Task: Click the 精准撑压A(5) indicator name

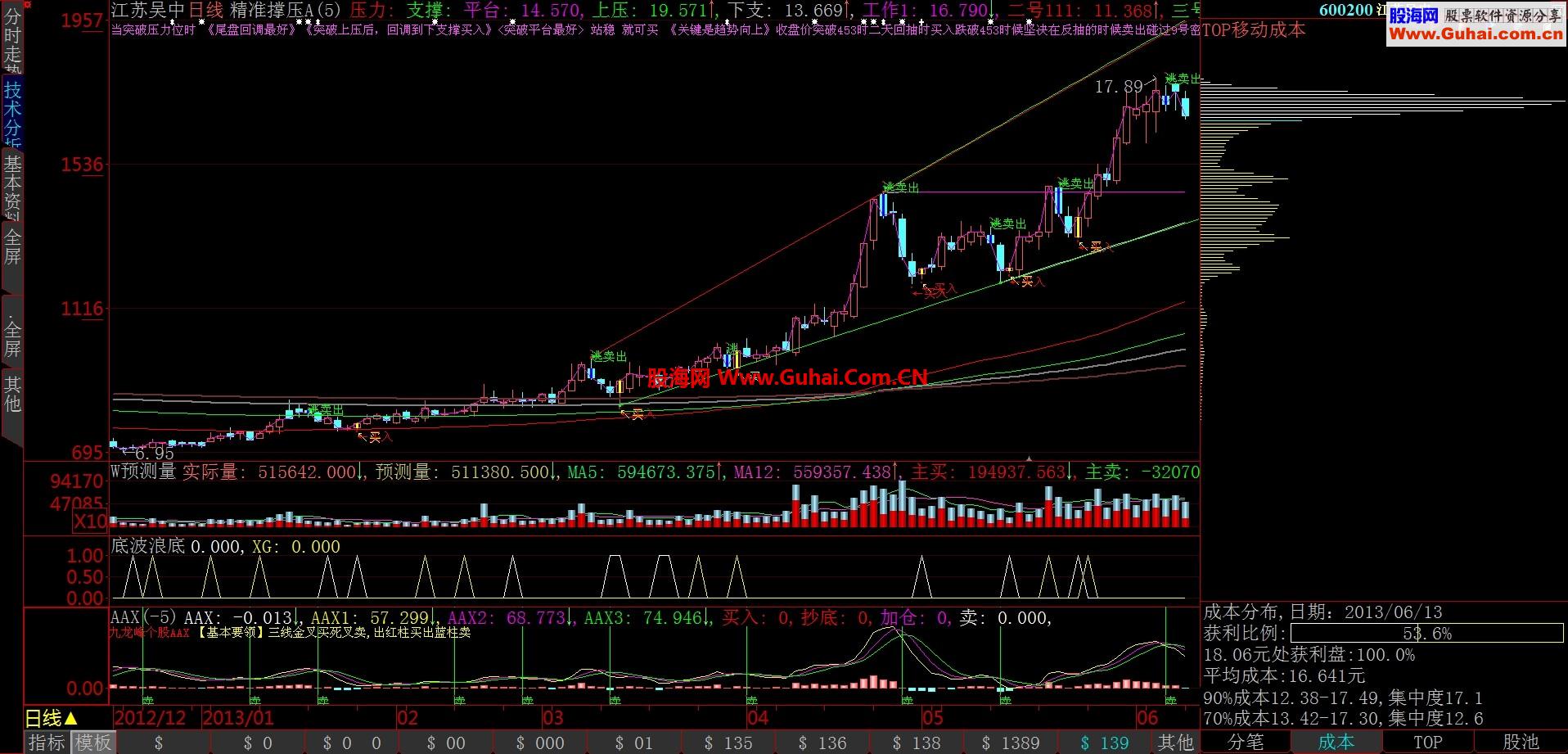Action: click(x=286, y=10)
